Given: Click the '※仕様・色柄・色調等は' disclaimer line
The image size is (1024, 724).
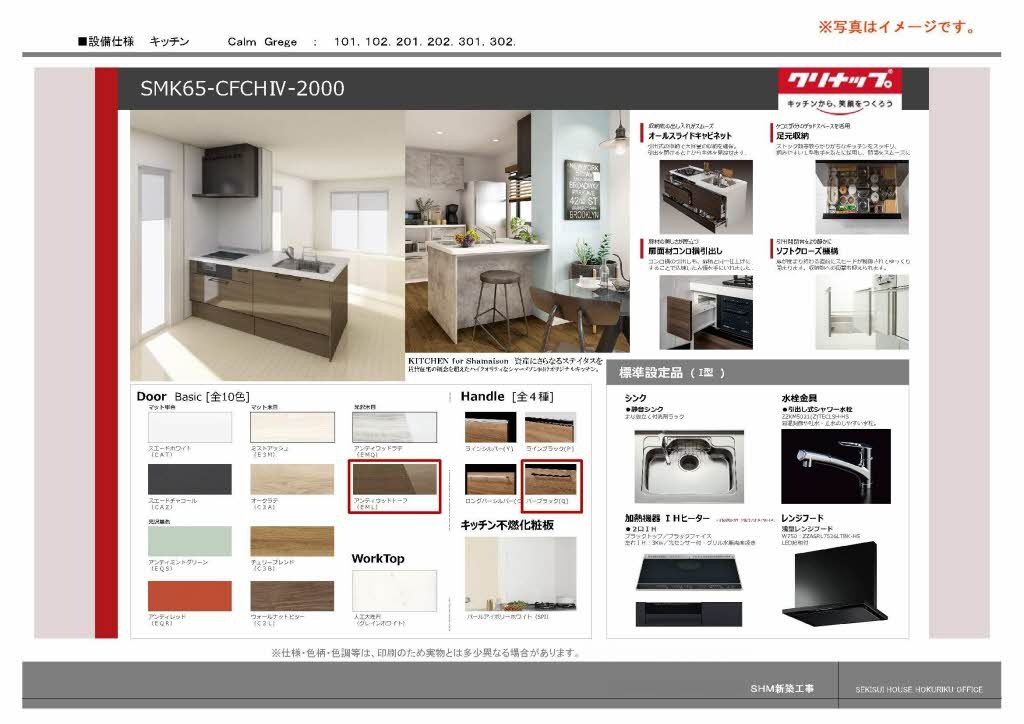Looking at the screenshot, I should (425, 652).
